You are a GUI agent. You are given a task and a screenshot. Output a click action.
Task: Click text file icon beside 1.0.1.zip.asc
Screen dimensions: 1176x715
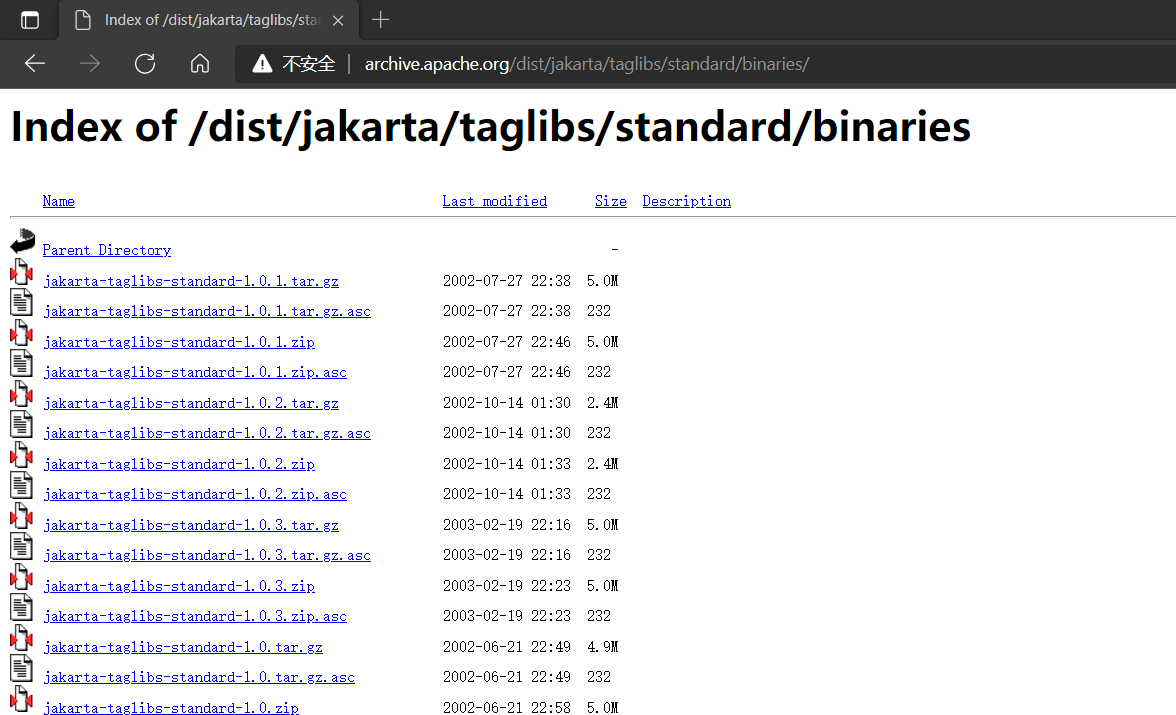tap(22, 362)
